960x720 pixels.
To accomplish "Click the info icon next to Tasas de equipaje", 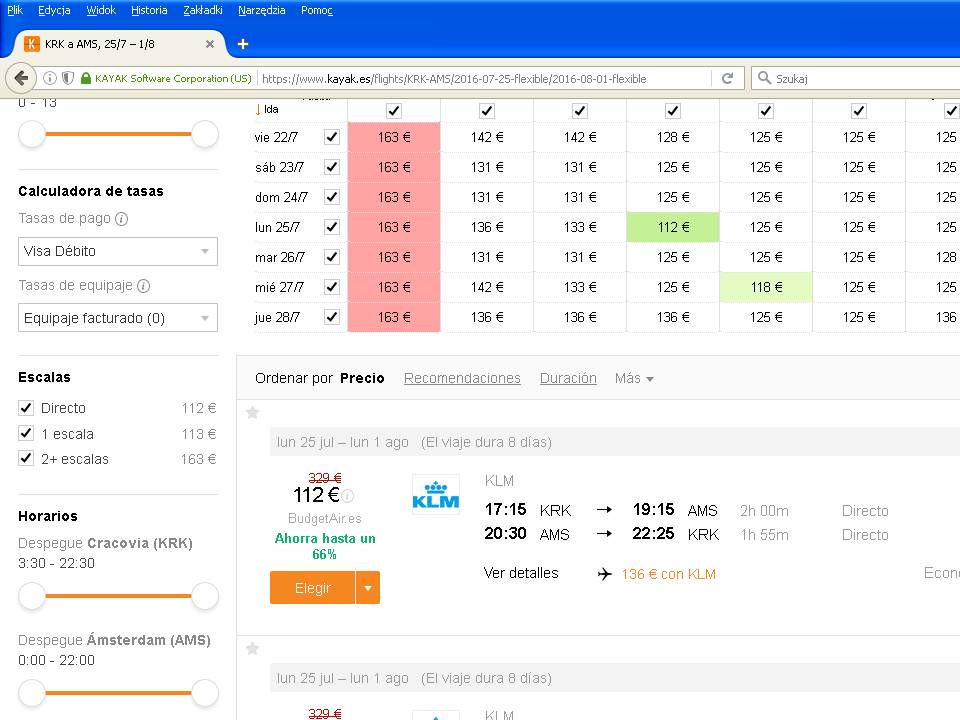I will pos(143,286).
